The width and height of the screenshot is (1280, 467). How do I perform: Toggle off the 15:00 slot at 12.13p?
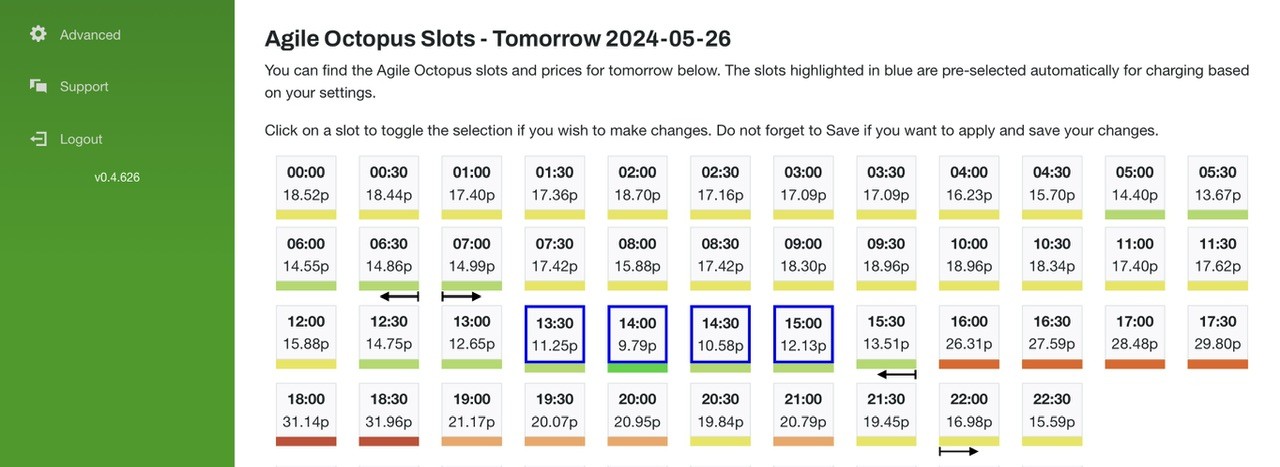[x=804, y=334]
